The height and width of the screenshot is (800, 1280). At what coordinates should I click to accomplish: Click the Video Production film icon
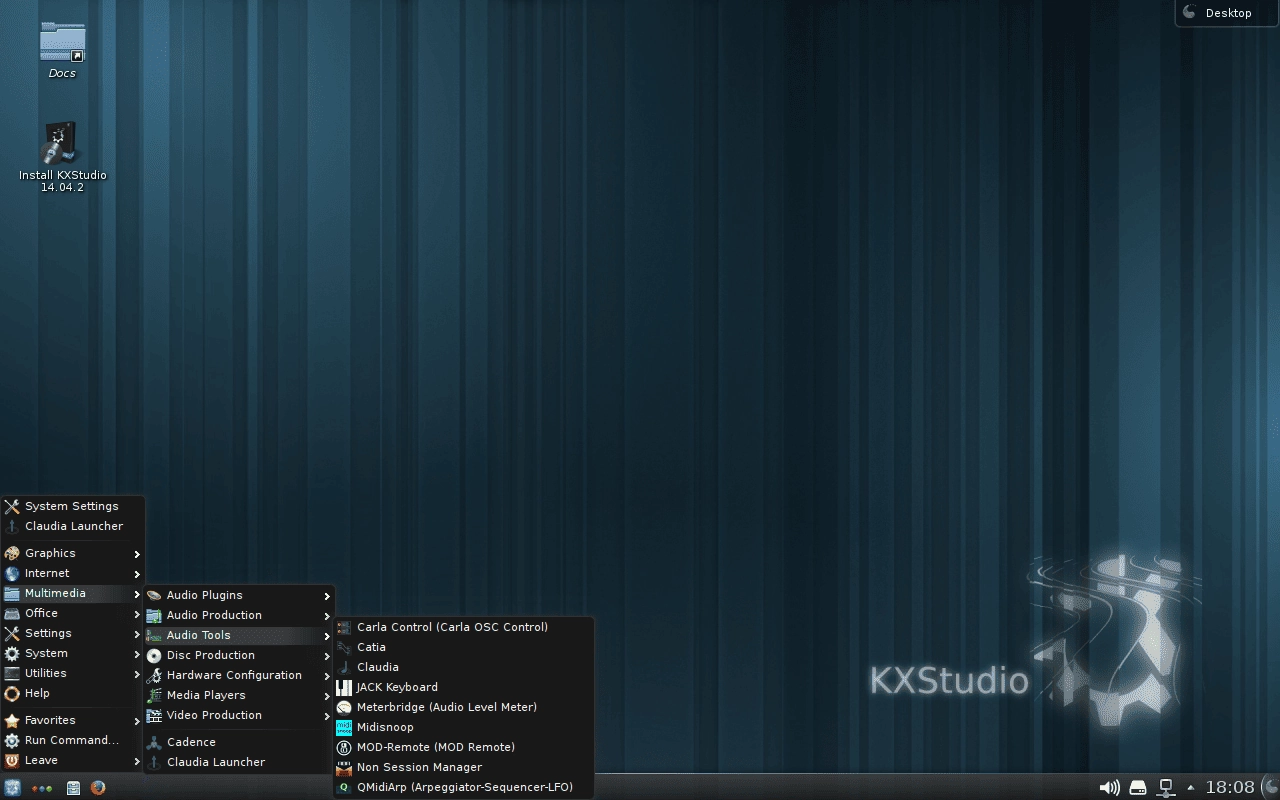tap(154, 715)
